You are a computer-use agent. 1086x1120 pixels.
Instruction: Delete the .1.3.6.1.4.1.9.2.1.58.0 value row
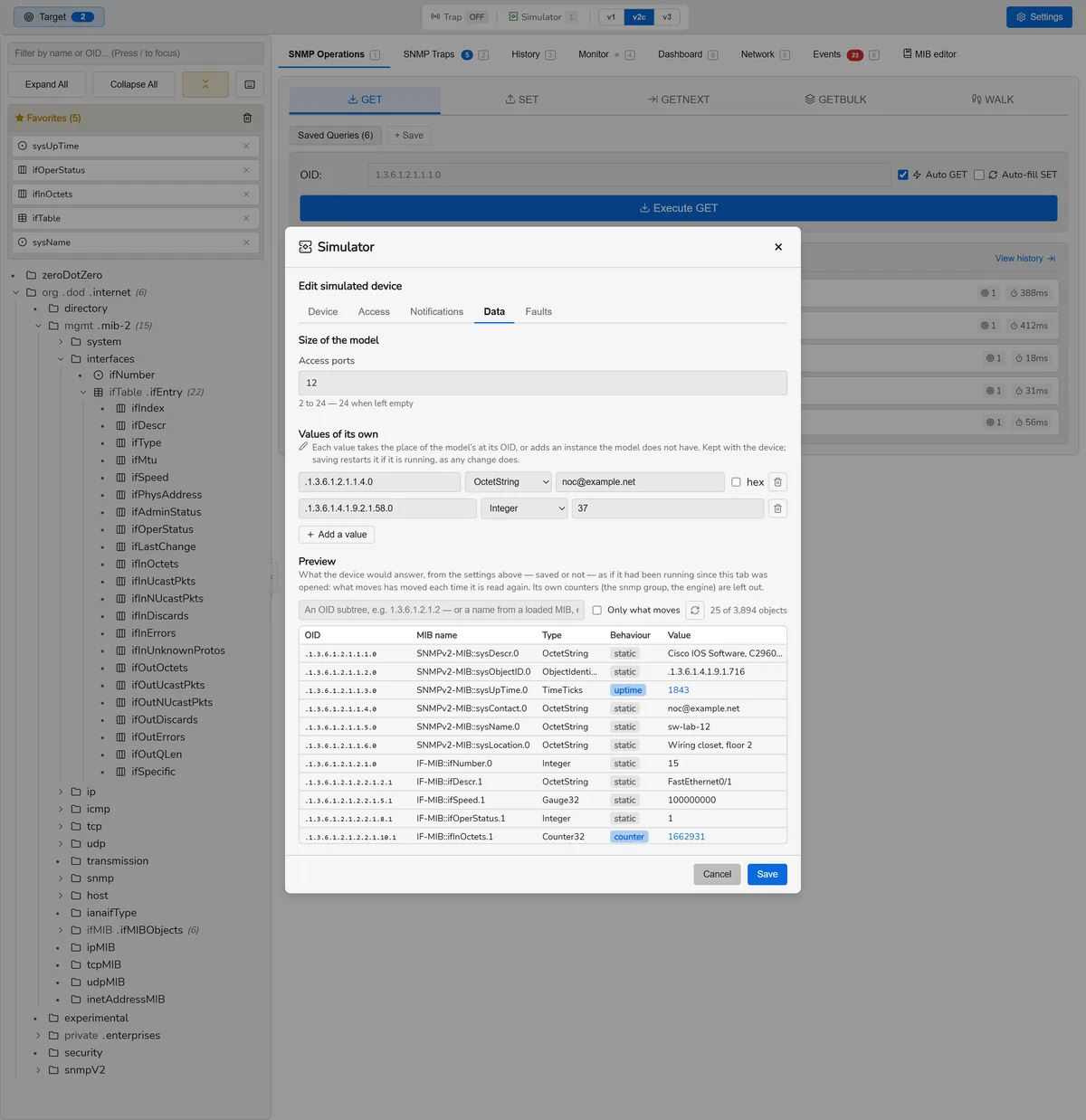click(x=777, y=508)
